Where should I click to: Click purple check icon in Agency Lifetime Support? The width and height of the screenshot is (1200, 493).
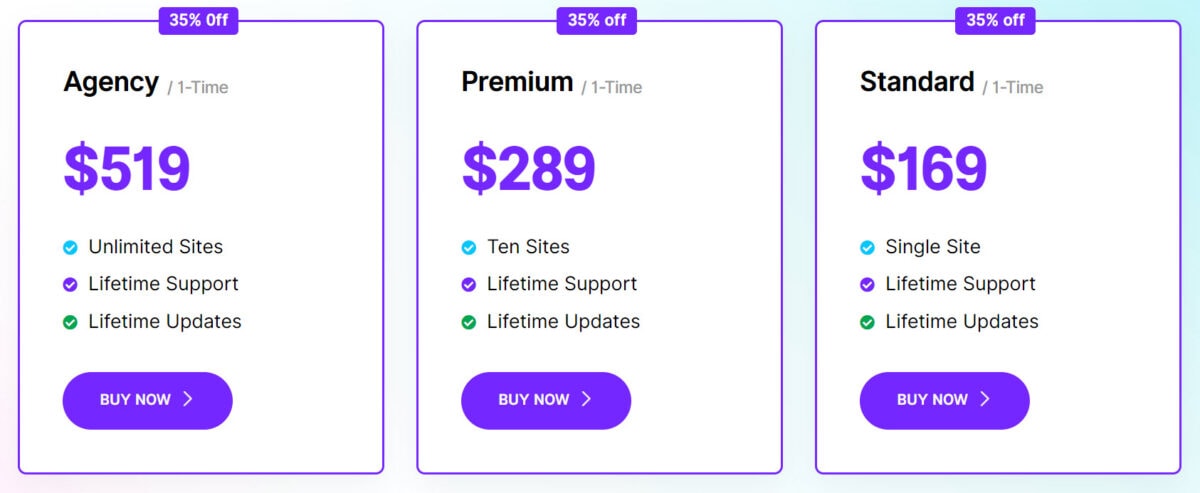pyautogui.click(x=70, y=285)
